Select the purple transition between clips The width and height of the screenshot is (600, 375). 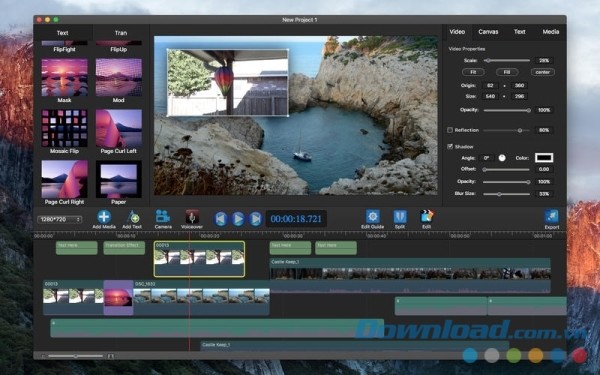(118, 297)
